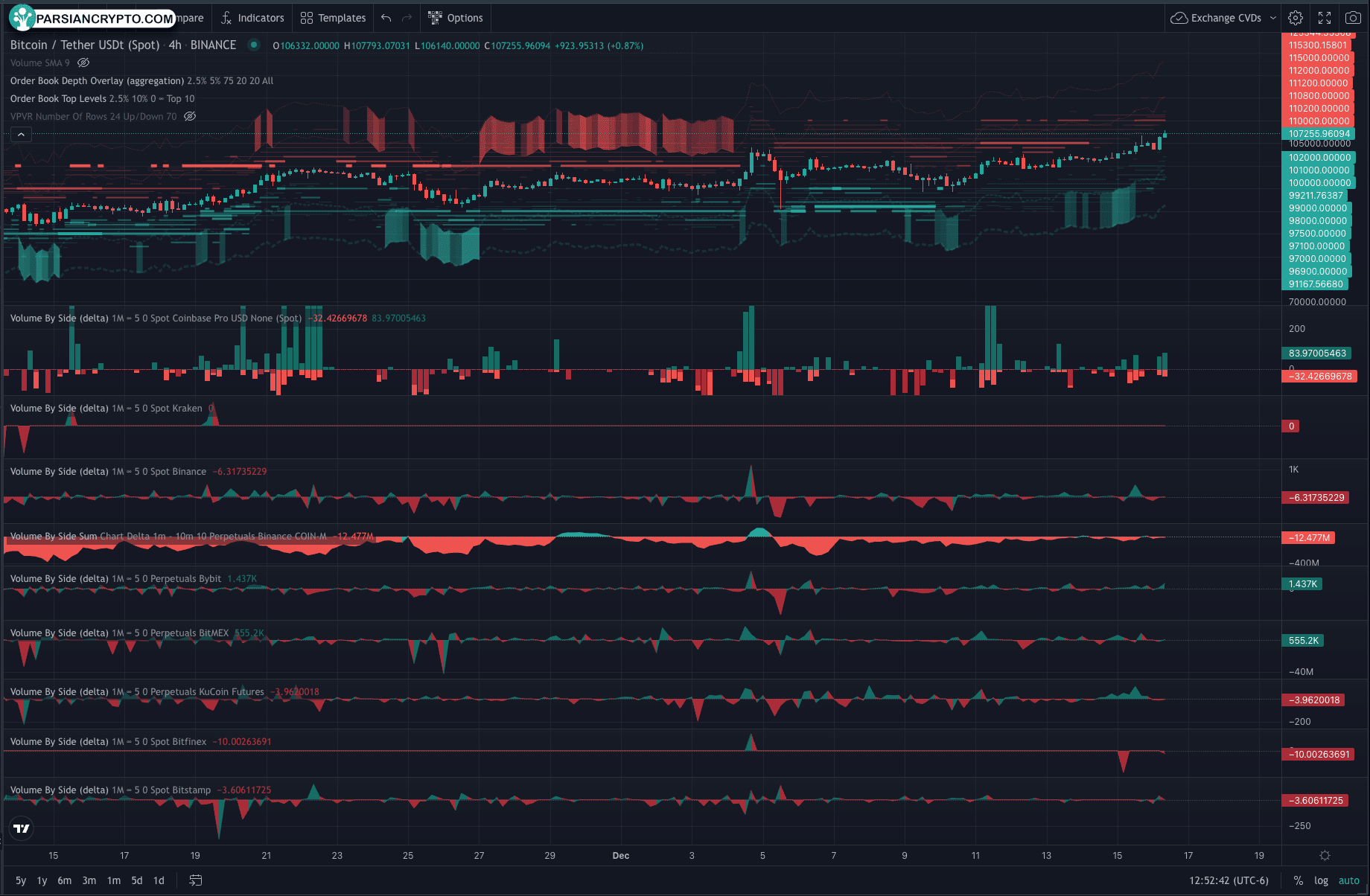Click the TradingView logo icon

pyautogui.click(x=21, y=828)
